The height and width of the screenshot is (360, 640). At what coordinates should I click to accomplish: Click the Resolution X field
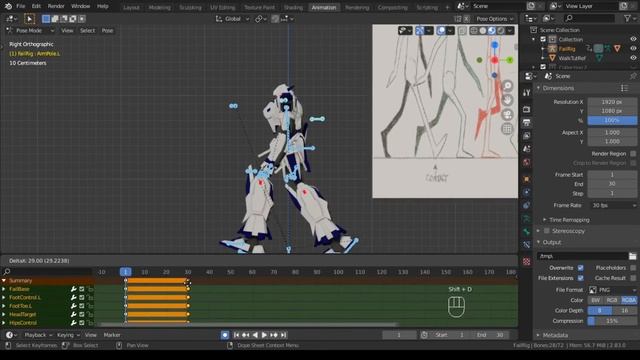[612, 102]
